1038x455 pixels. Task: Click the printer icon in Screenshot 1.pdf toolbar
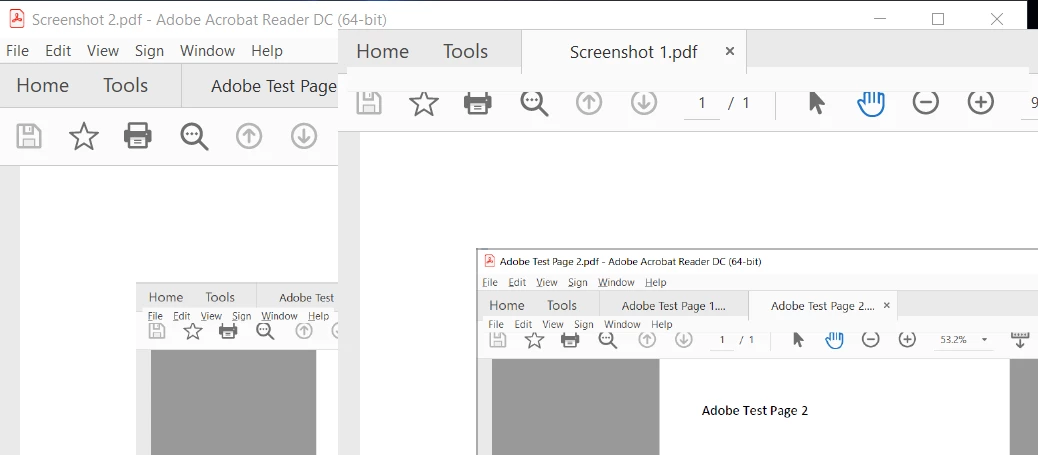478,103
